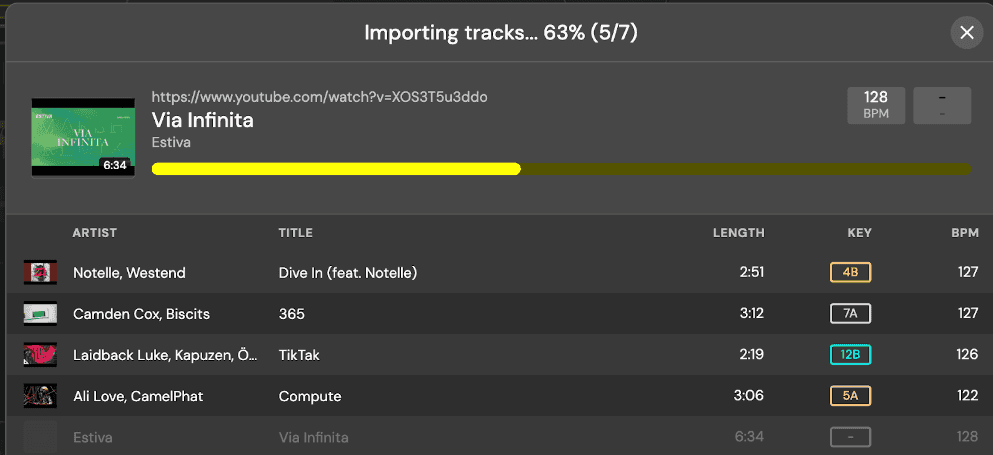The height and width of the screenshot is (455, 993).
Task: Click the 7A key badge
Action: coord(850,314)
